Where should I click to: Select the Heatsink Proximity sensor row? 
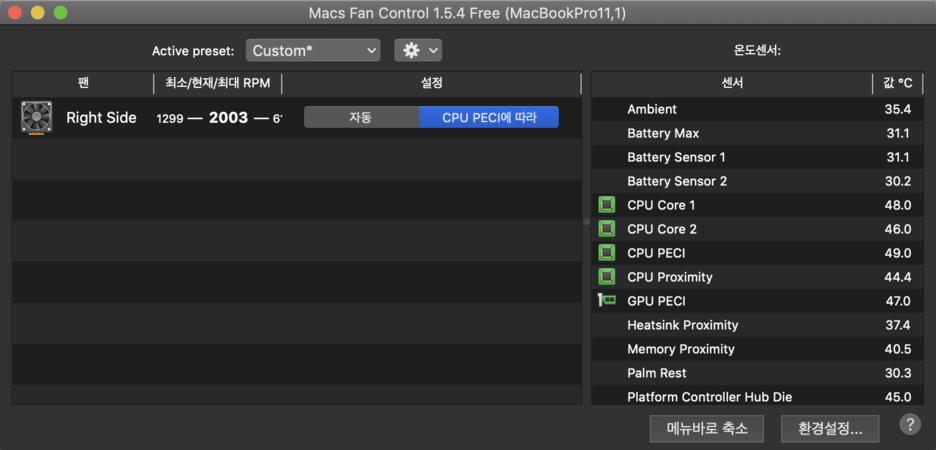coord(757,325)
